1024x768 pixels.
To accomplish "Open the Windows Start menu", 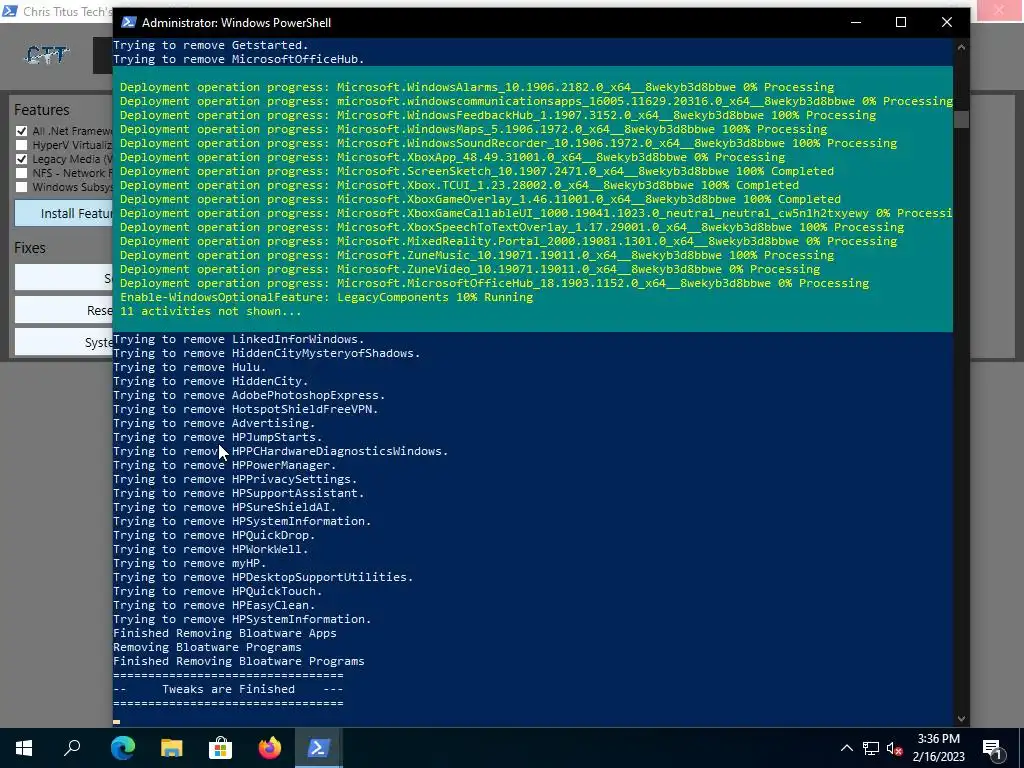I will pyautogui.click(x=24, y=748).
